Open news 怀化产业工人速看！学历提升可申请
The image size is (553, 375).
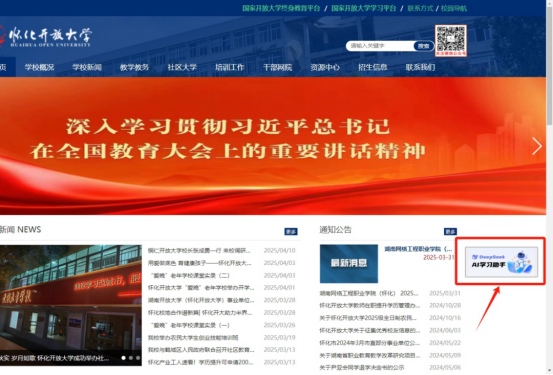pos(200,362)
